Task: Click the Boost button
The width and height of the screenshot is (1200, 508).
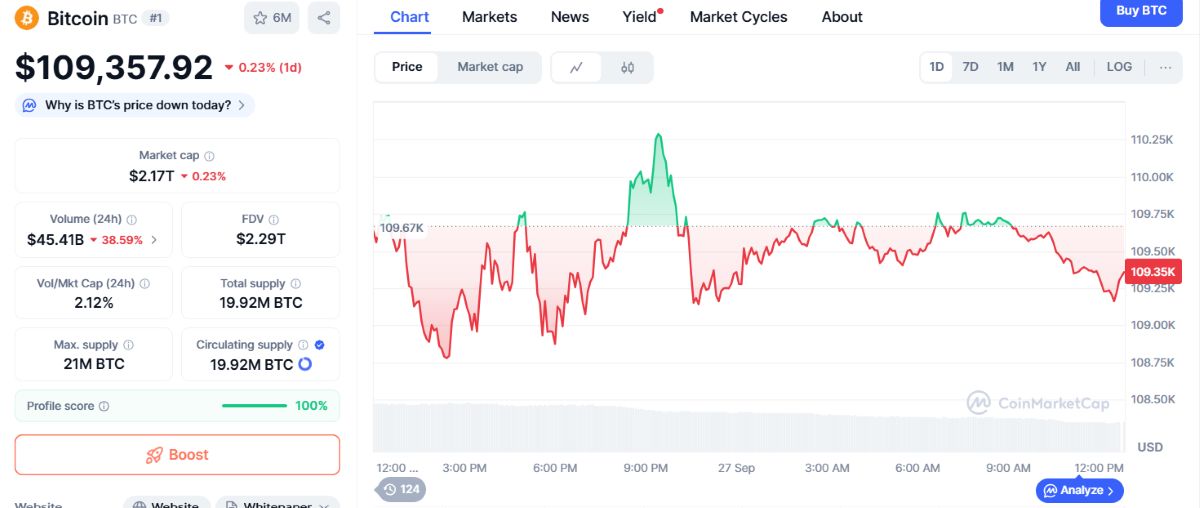Action: (x=177, y=455)
